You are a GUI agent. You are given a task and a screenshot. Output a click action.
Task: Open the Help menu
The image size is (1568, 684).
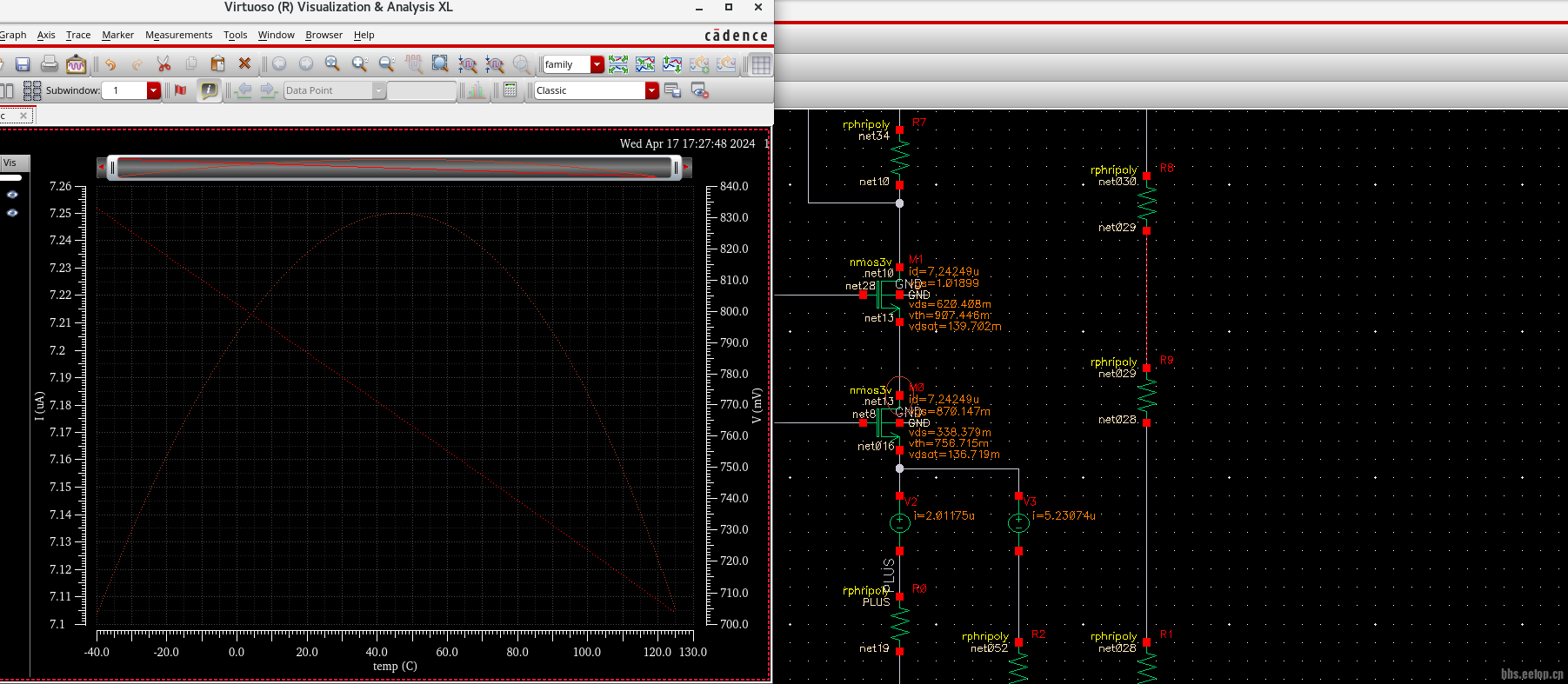pyautogui.click(x=364, y=35)
